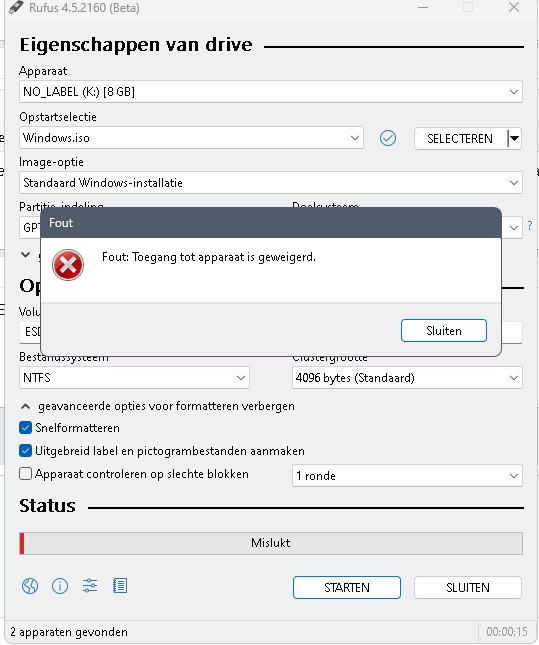
Task: Open the NTFS Bestandssysteem dropdown
Action: click(134, 378)
